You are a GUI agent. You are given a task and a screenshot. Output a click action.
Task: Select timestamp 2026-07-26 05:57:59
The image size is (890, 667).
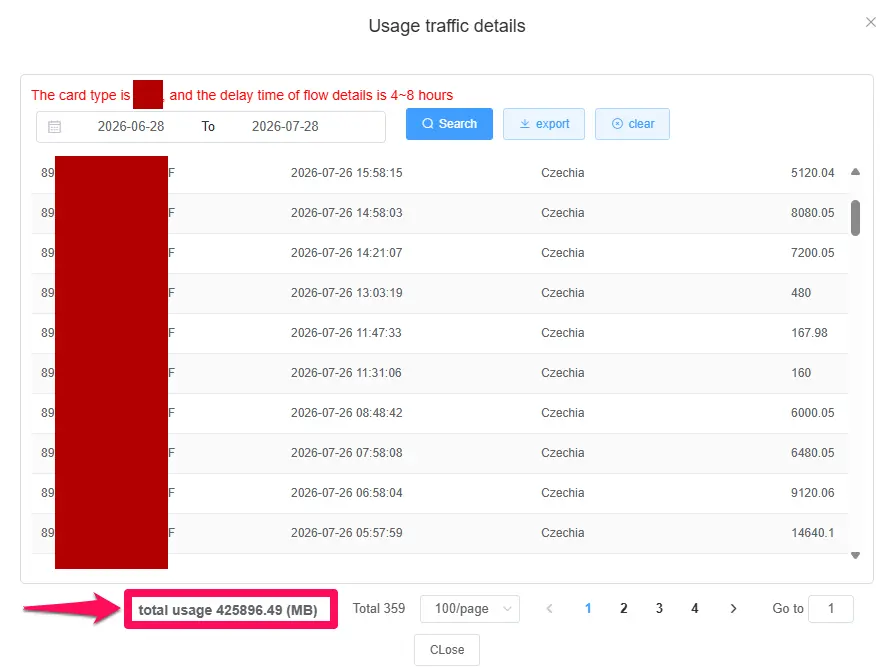click(346, 533)
